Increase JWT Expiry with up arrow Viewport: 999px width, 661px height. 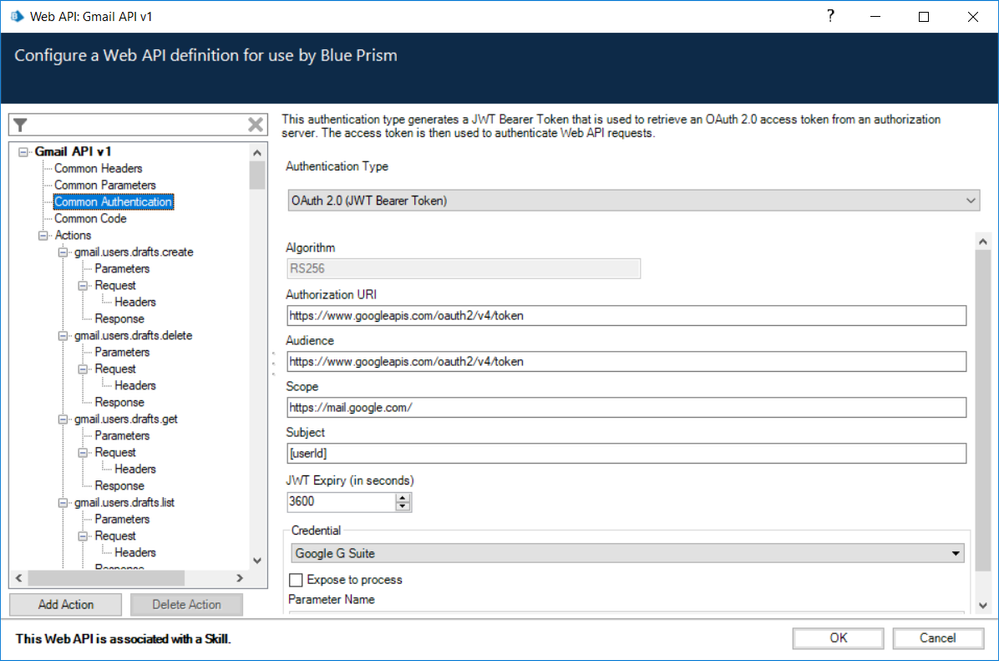(403, 497)
